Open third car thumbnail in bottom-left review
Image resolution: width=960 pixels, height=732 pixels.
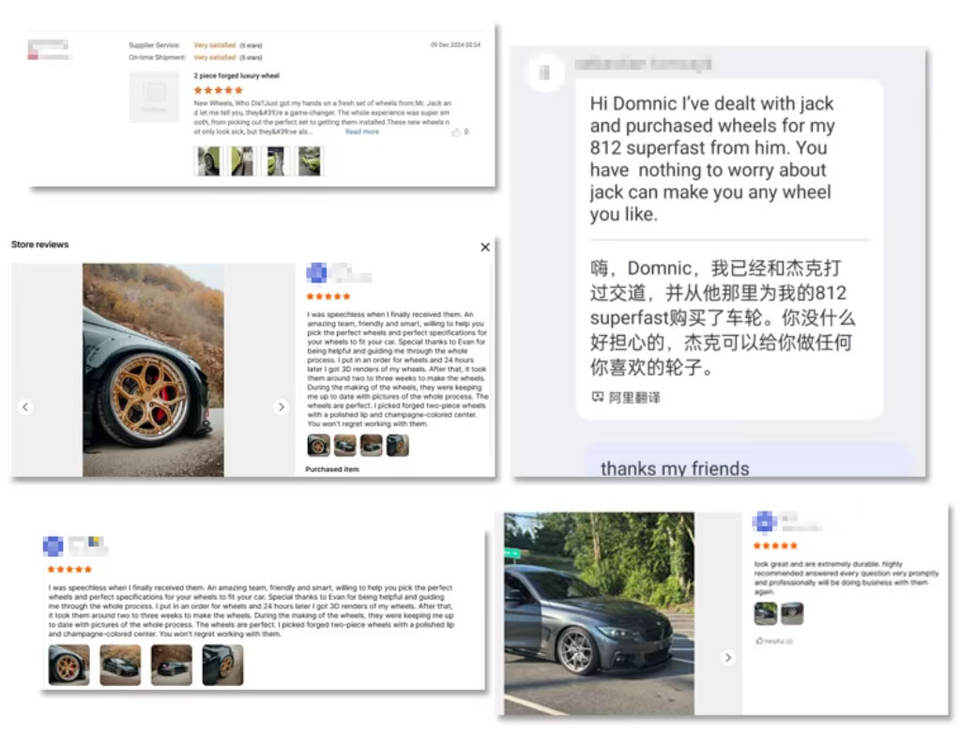click(x=171, y=665)
